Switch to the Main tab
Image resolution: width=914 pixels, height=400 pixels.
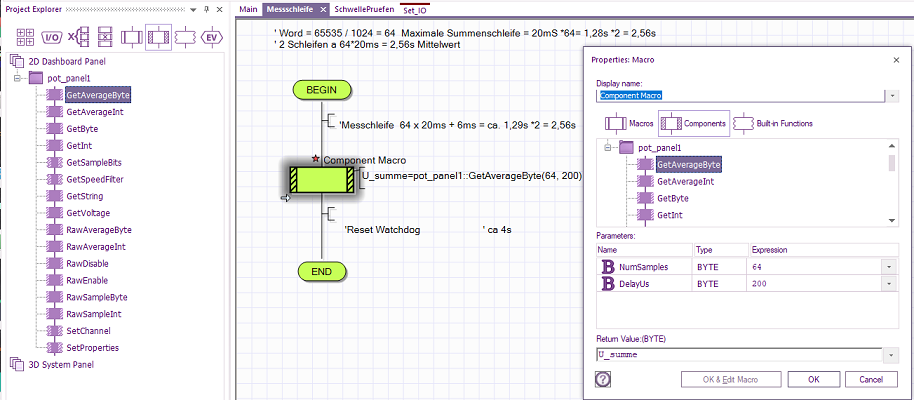249,9
